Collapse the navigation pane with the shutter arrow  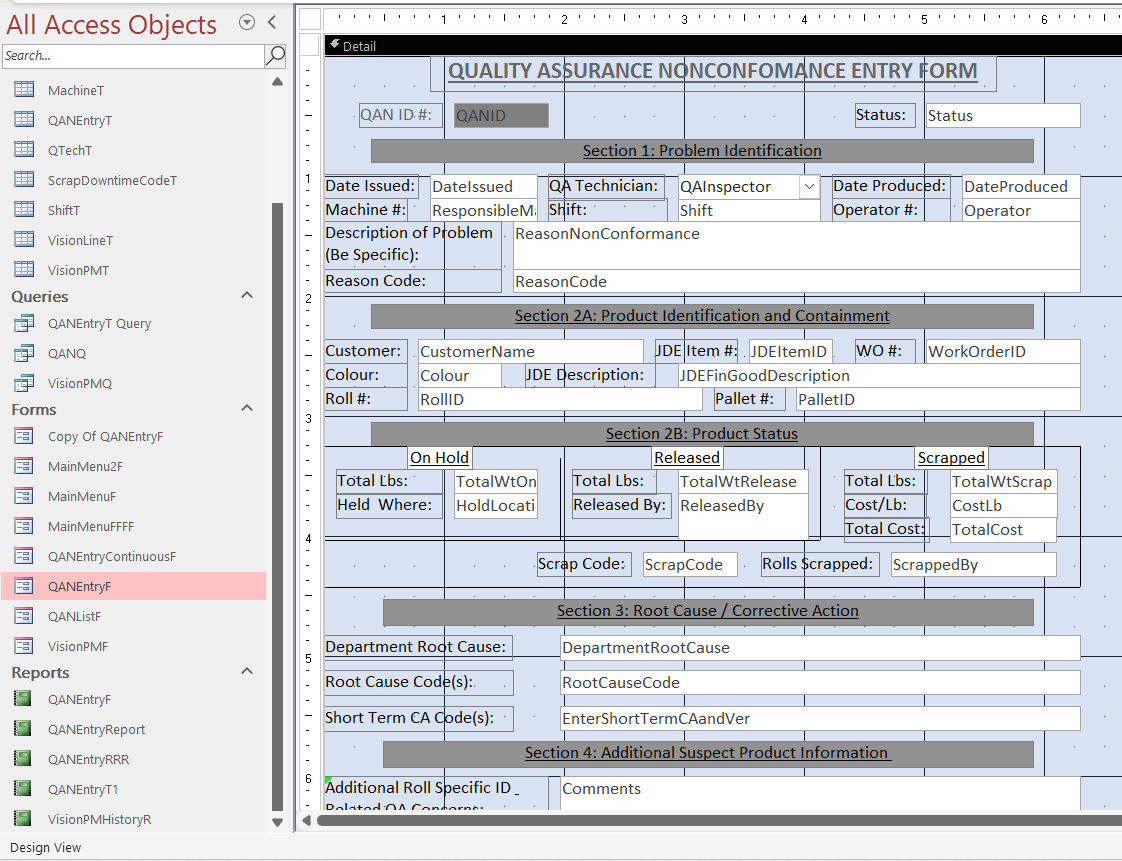[x=272, y=22]
